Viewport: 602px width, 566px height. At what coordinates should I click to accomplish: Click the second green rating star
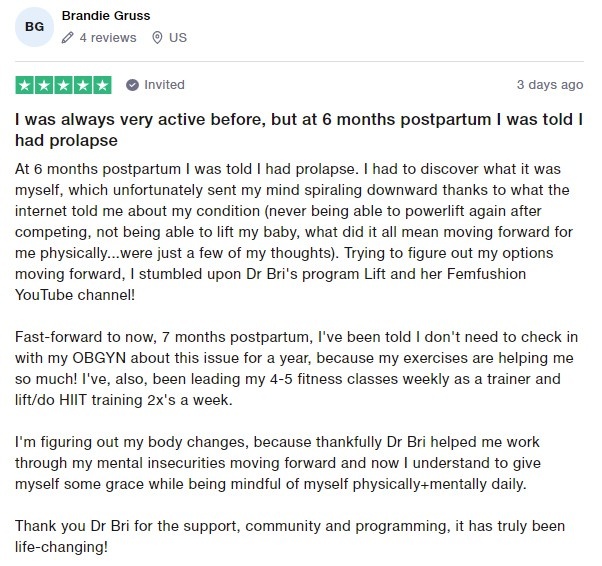pyautogui.click(x=44, y=85)
